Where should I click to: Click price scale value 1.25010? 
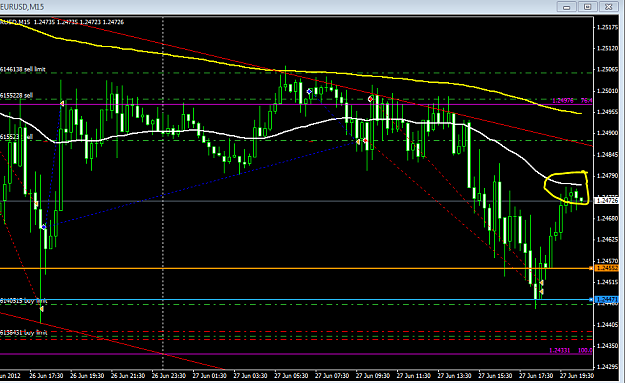click(607, 91)
